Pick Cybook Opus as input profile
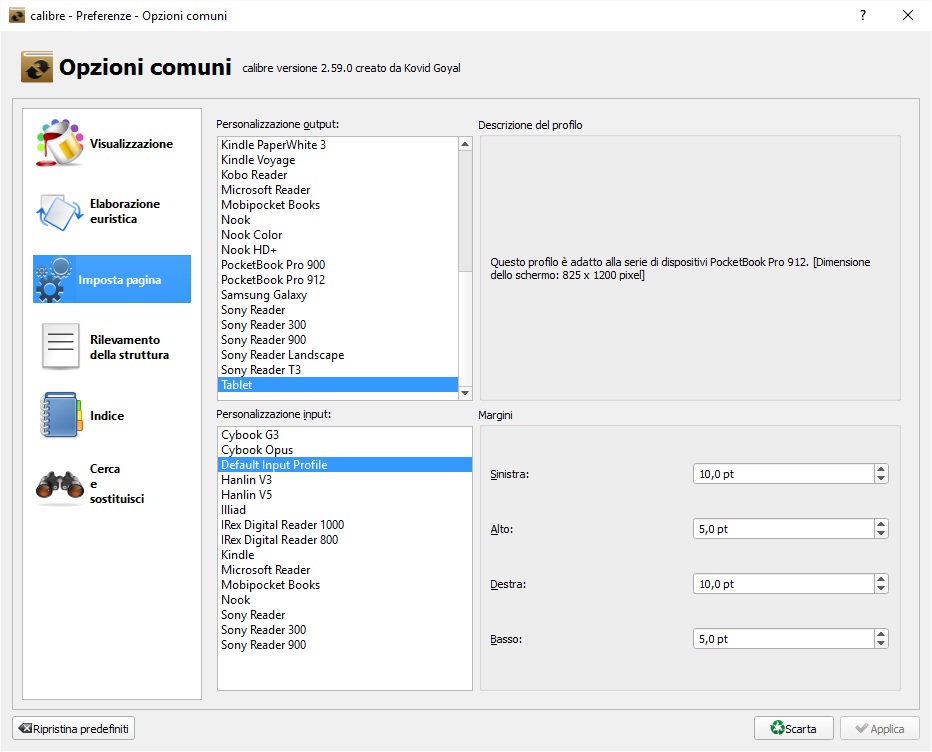Viewport: 932px width, 752px height. (256, 450)
